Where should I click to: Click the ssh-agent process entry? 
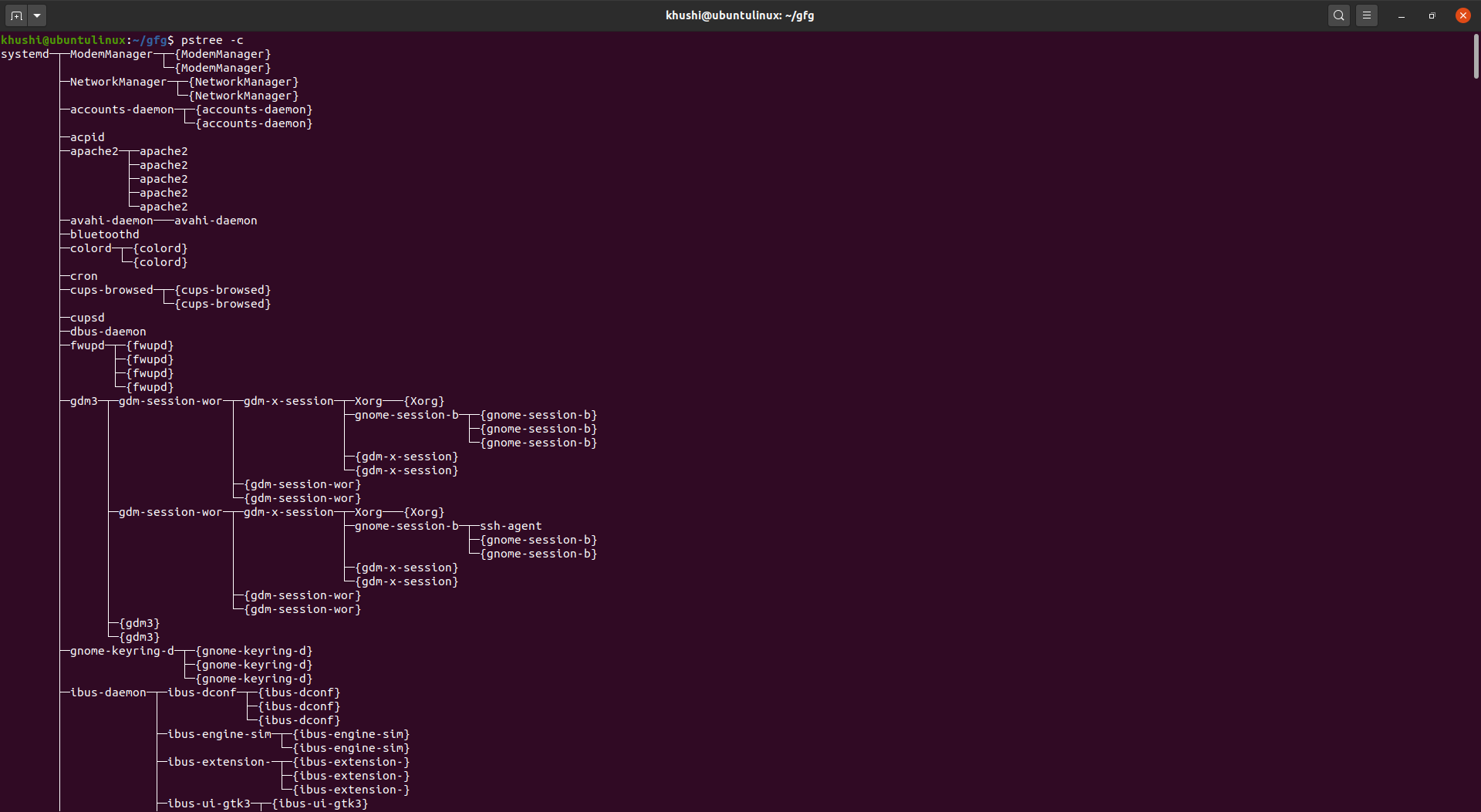pyautogui.click(x=511, y=526)
